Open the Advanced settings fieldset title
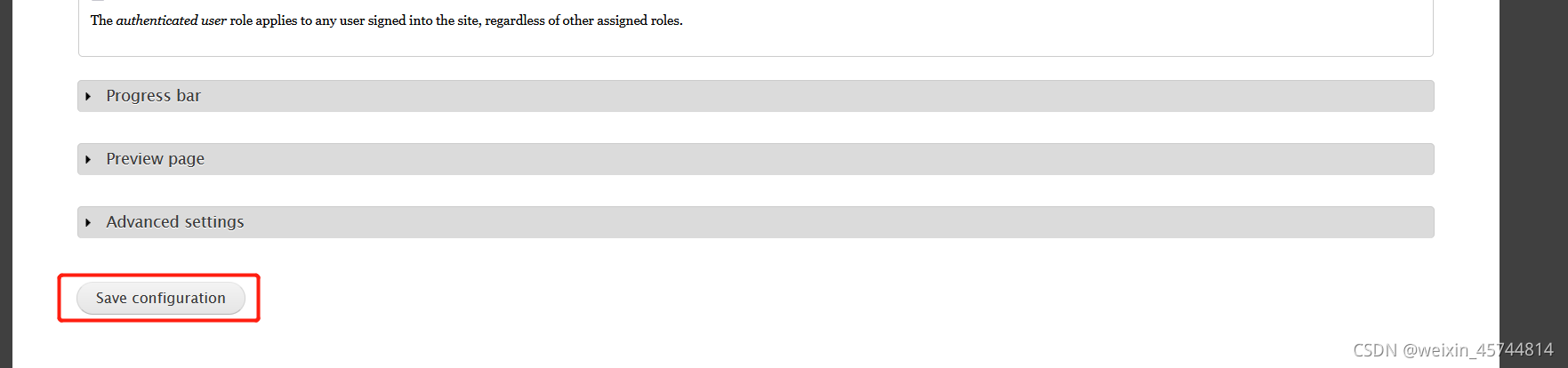 click(x=174, y=222)
